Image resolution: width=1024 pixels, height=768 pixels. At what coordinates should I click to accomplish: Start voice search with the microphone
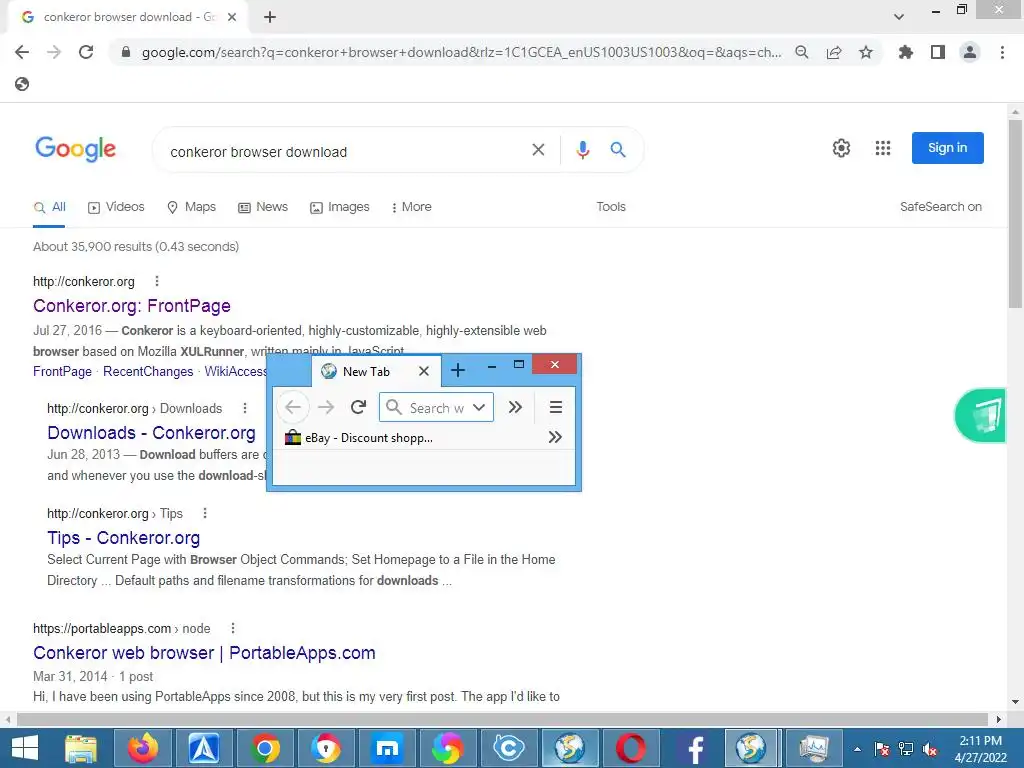click(583, 150)
